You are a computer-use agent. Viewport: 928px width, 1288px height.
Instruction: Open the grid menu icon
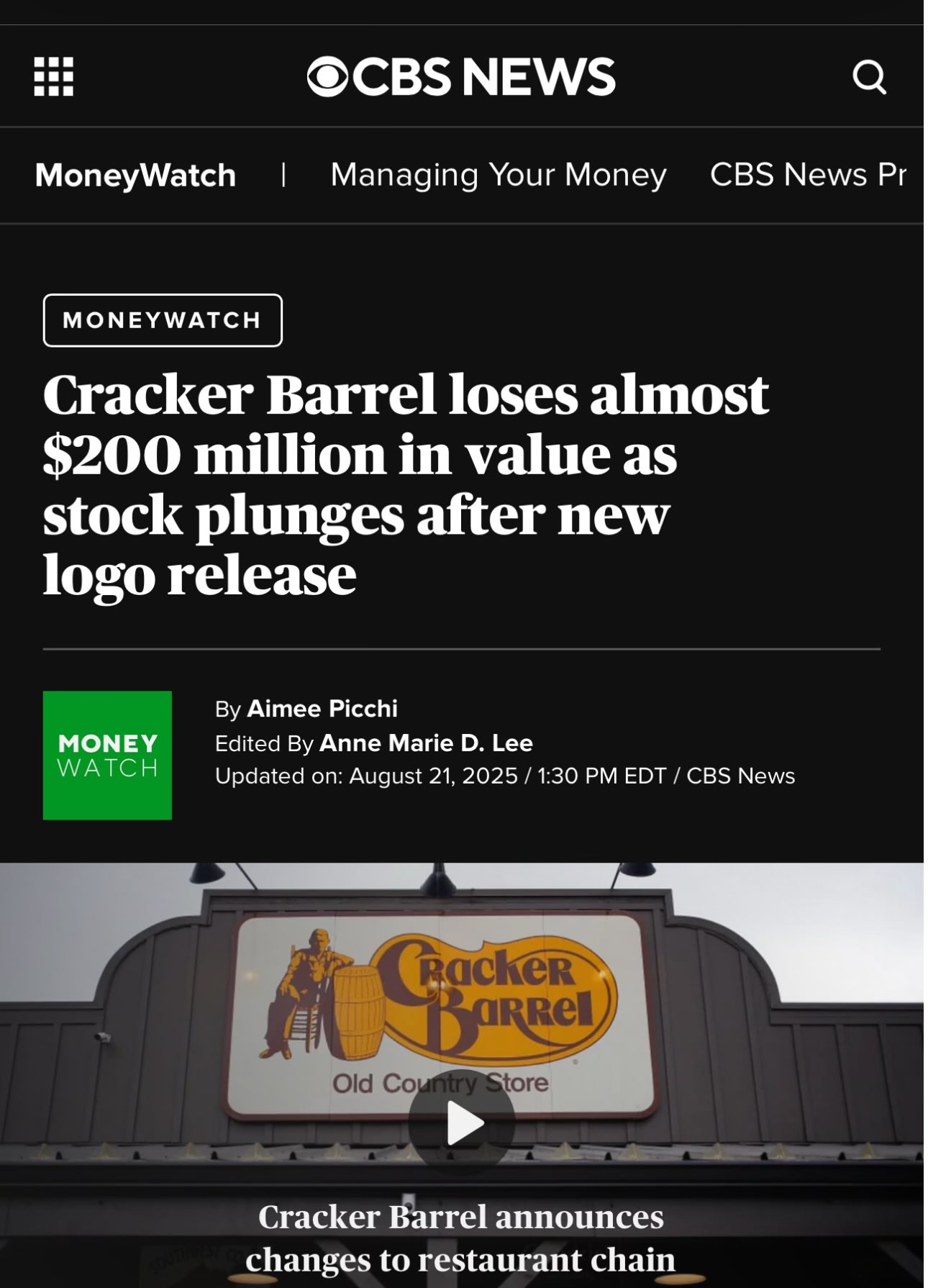(54, 76)
